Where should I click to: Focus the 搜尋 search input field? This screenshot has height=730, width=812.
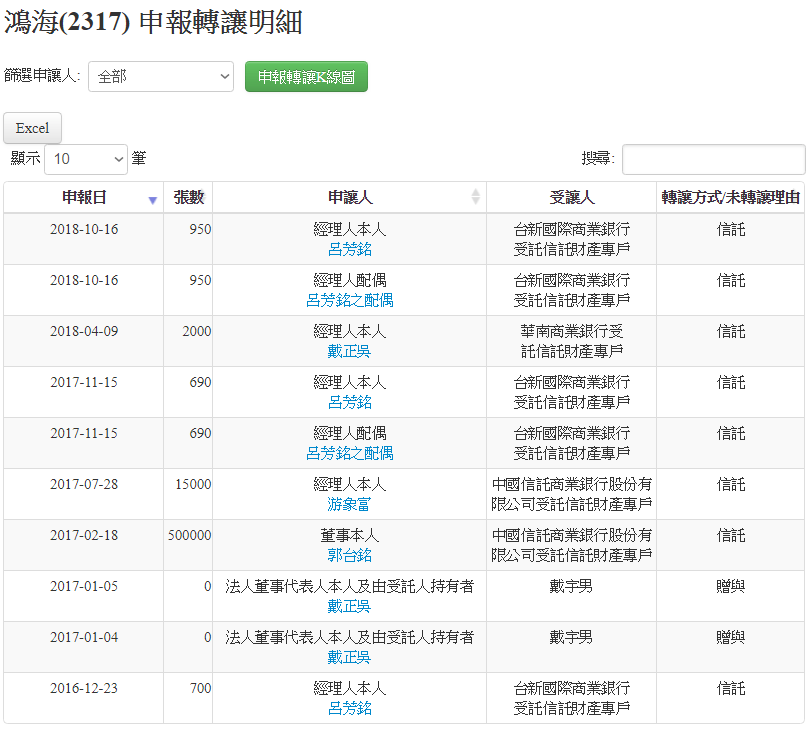[x=713, y=159]
